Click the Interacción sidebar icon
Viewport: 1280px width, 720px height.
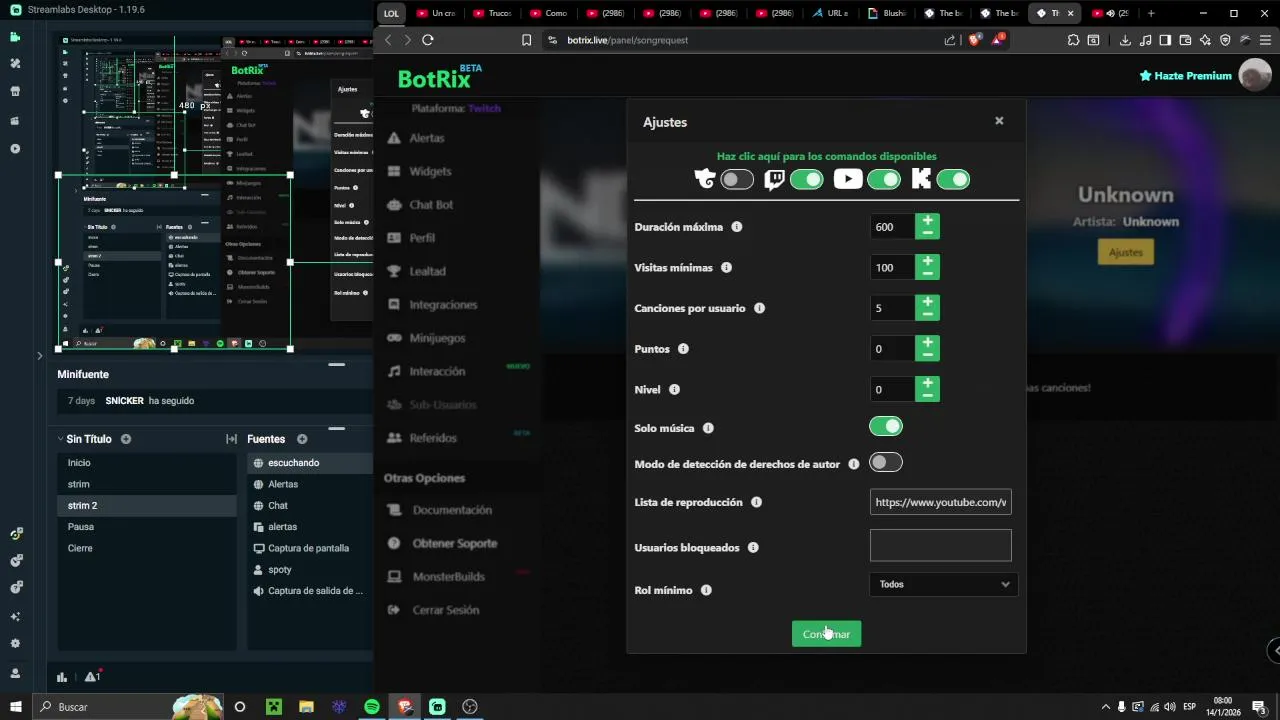(x=394, y=371)
